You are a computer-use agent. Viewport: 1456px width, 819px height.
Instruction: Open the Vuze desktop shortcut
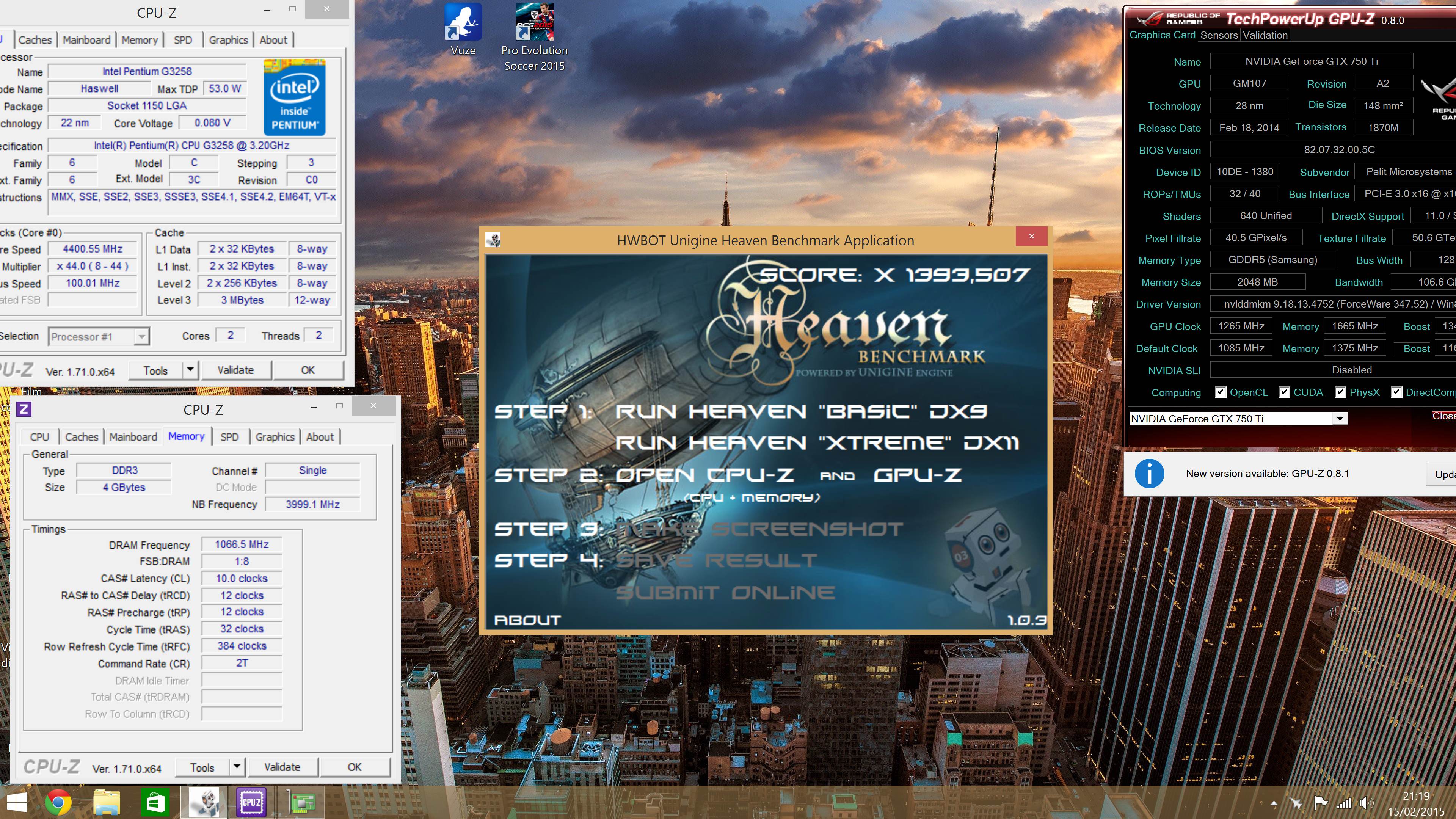click(x=463, y=30)
